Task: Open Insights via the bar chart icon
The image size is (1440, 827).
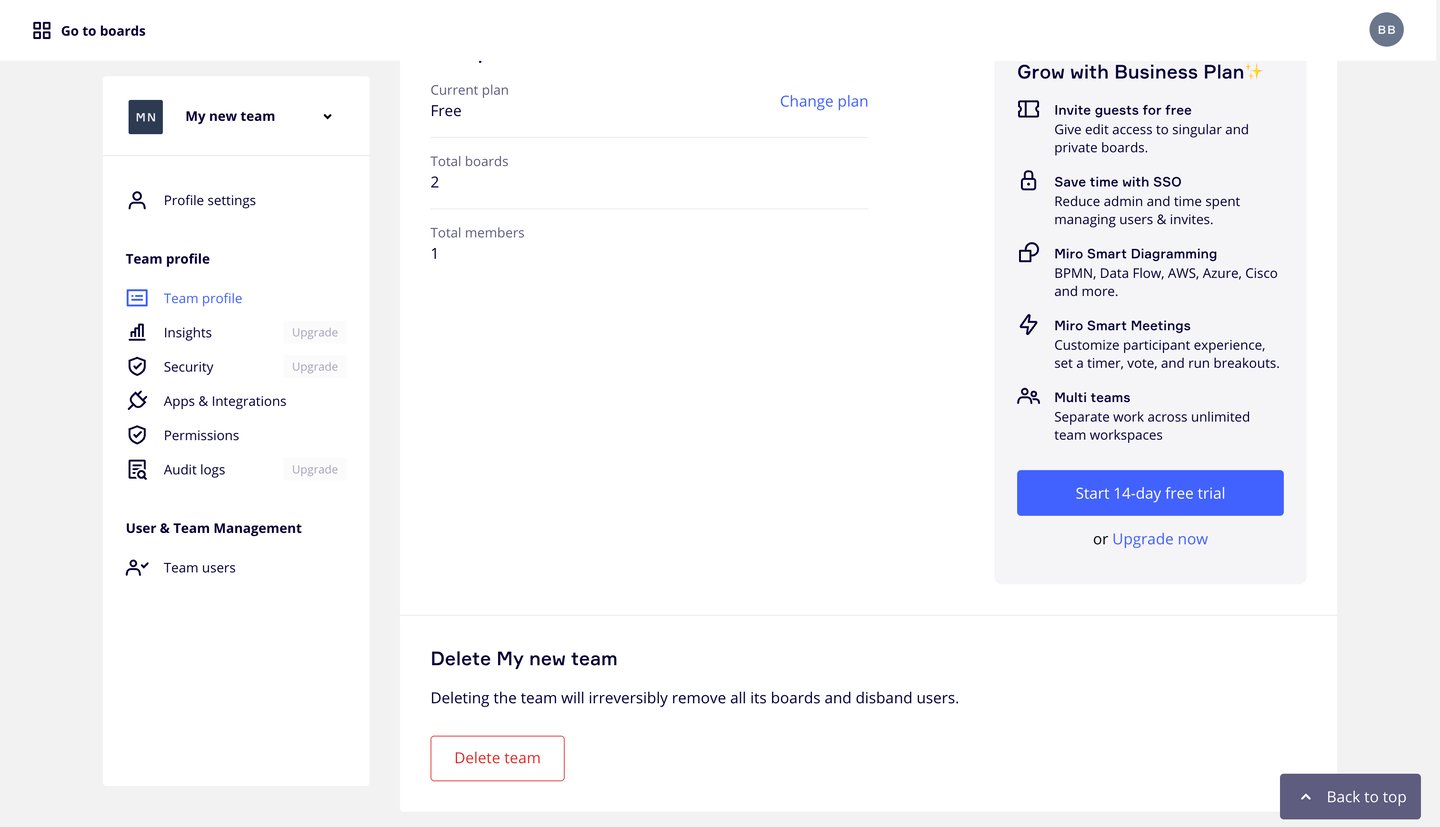Action: (x=137, y=332)
